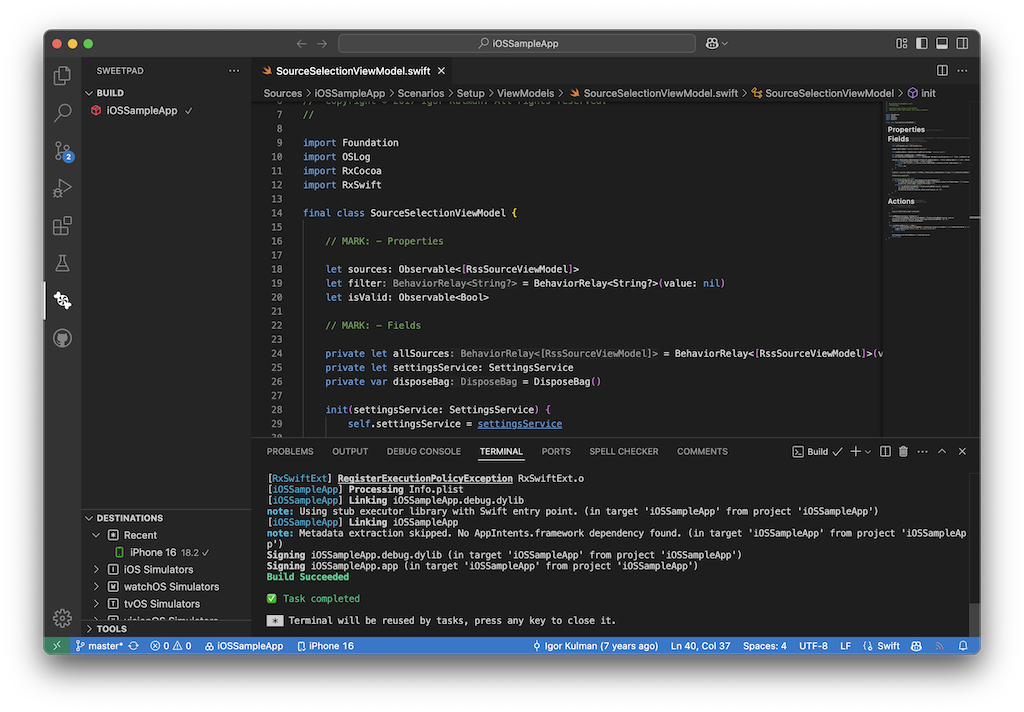Open the Search view icon
The height and width of the screenshot is (712, 1024).
coord(62,113)
